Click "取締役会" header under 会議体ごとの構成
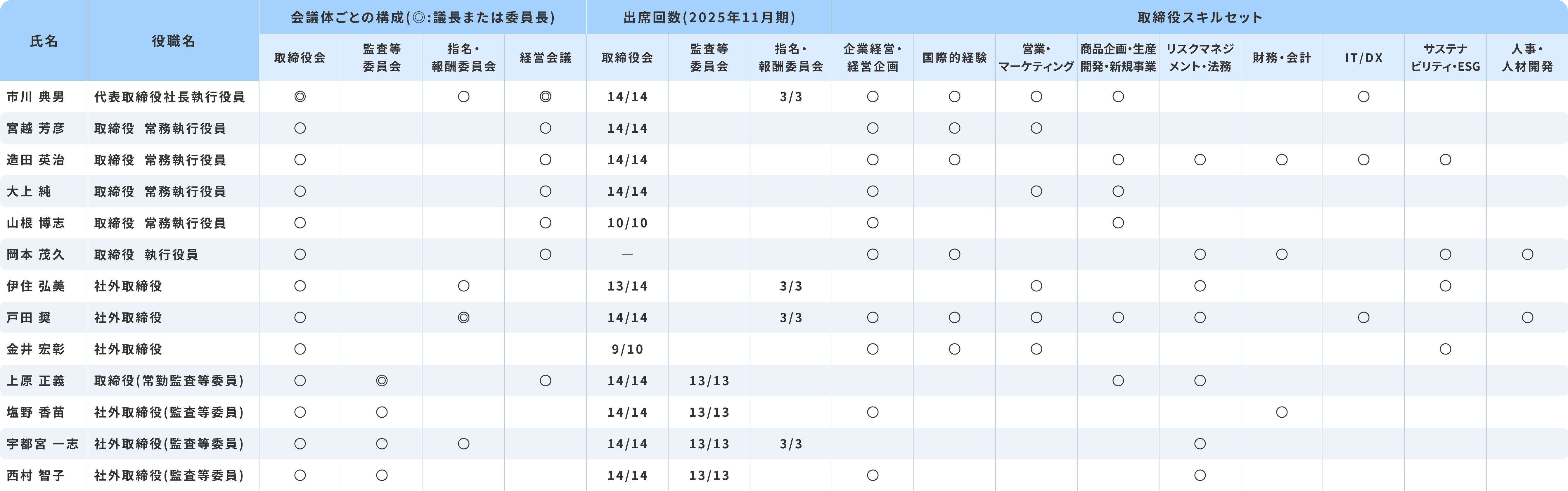The height and width of the screenshot is (491, 1568). [x=300, y=58]
